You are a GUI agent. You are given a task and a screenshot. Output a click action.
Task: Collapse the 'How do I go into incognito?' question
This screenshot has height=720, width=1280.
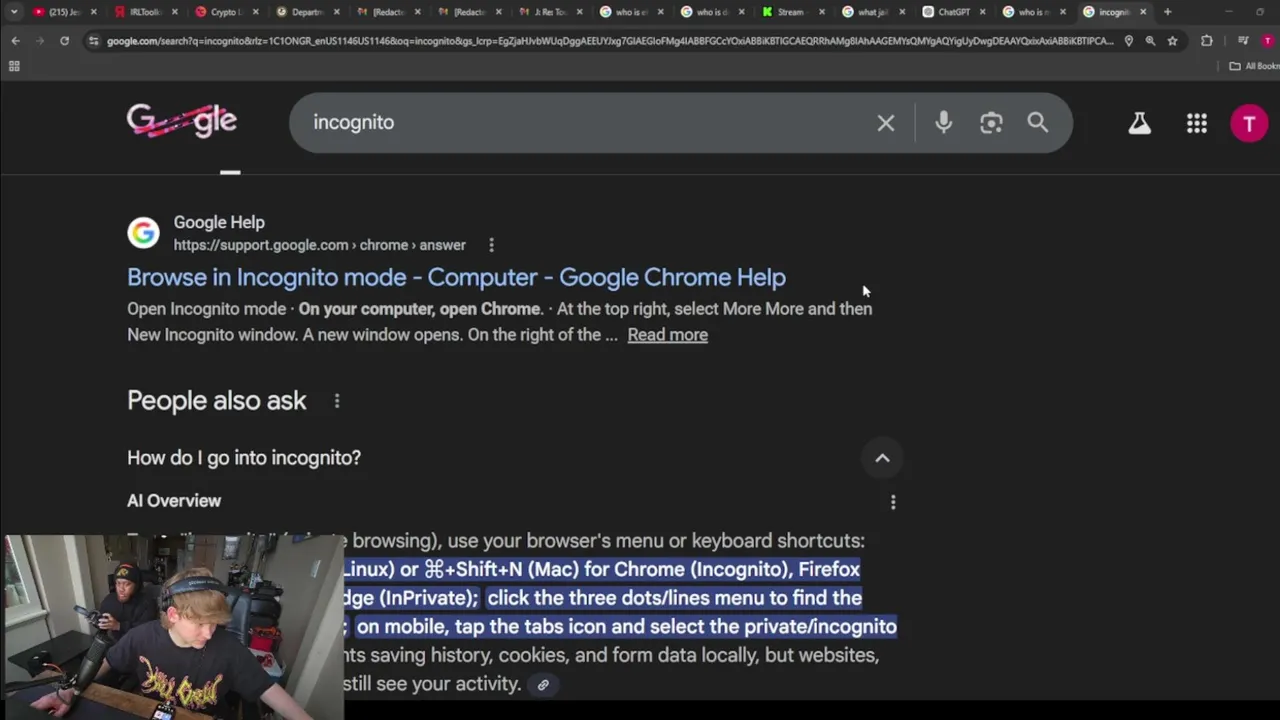(882, 458)
